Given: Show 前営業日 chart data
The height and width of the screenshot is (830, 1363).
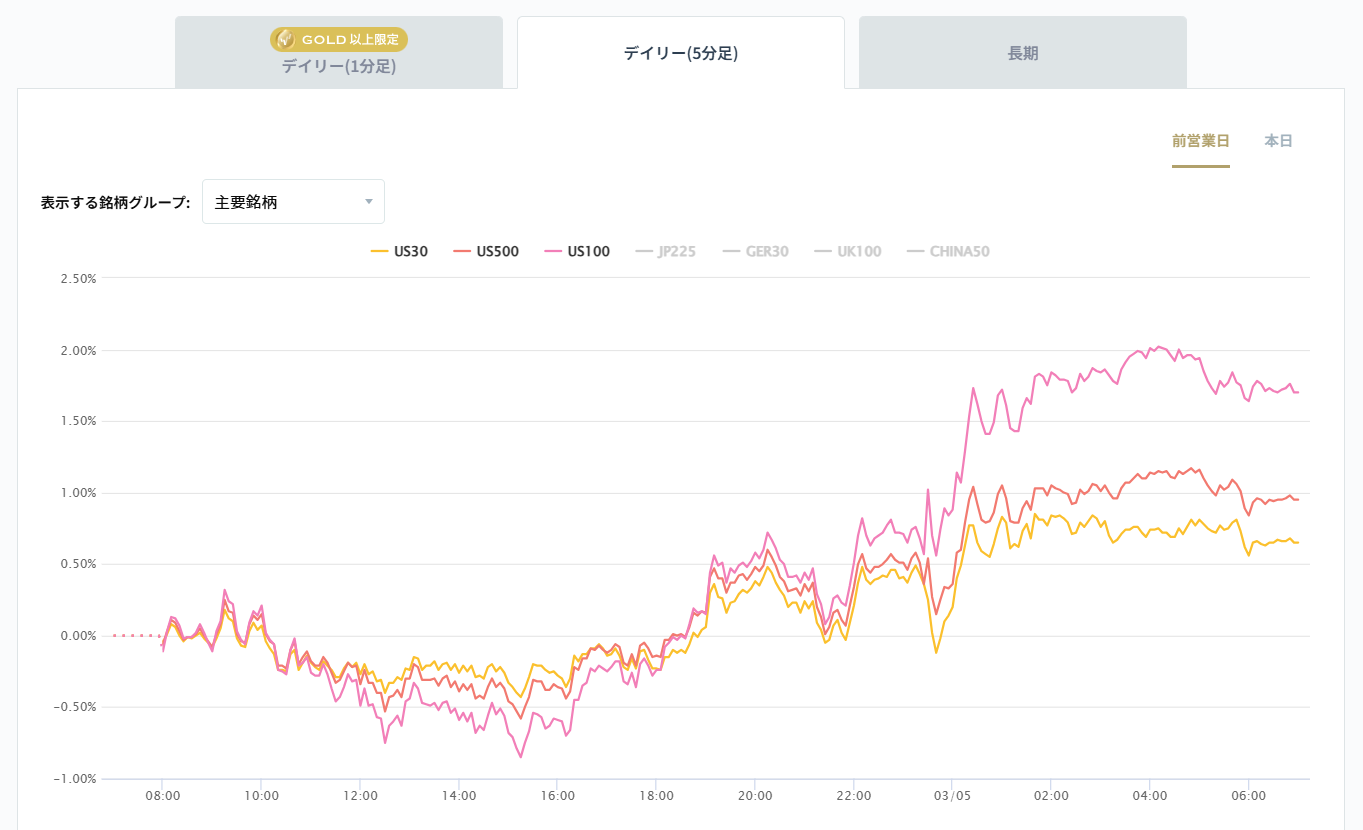Looking at the screenshot, I should 1200,141.
